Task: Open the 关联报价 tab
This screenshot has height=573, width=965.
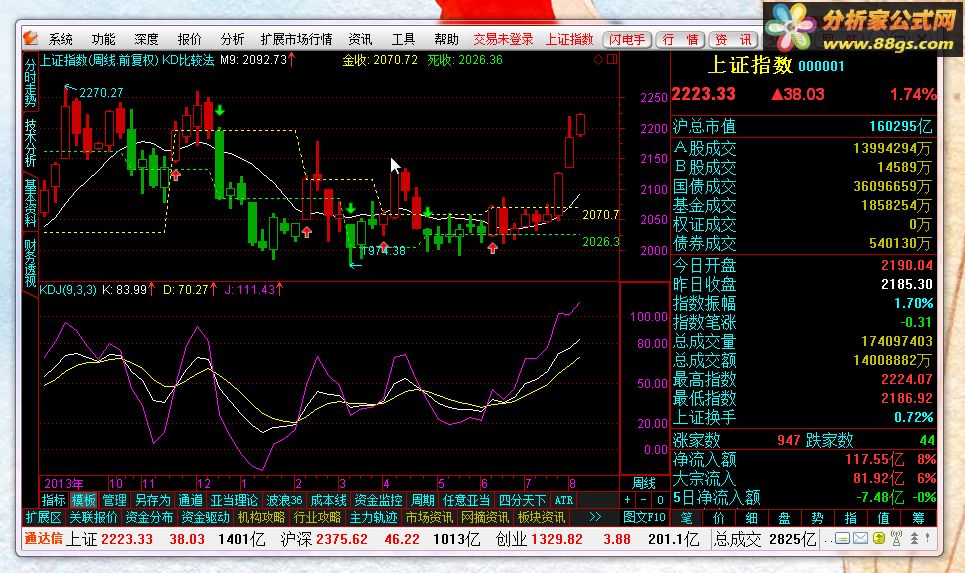Action: coord(93,518)
